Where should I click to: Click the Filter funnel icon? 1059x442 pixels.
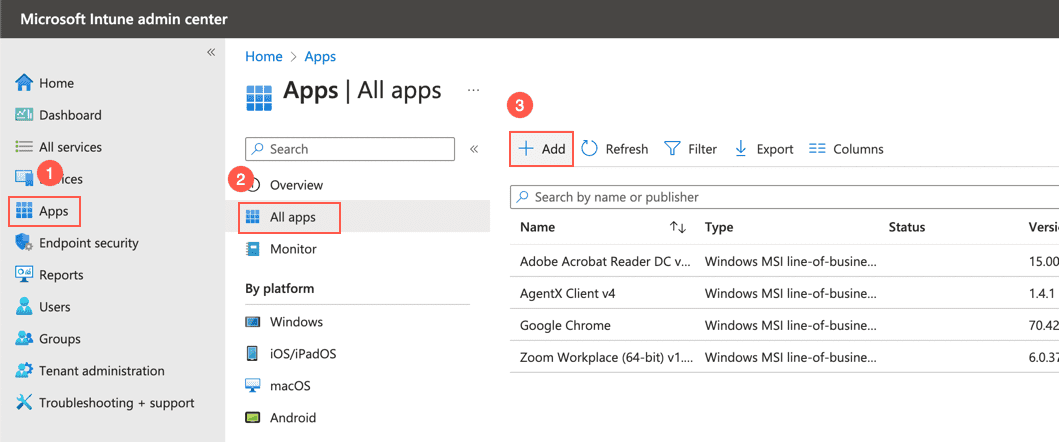672,149
